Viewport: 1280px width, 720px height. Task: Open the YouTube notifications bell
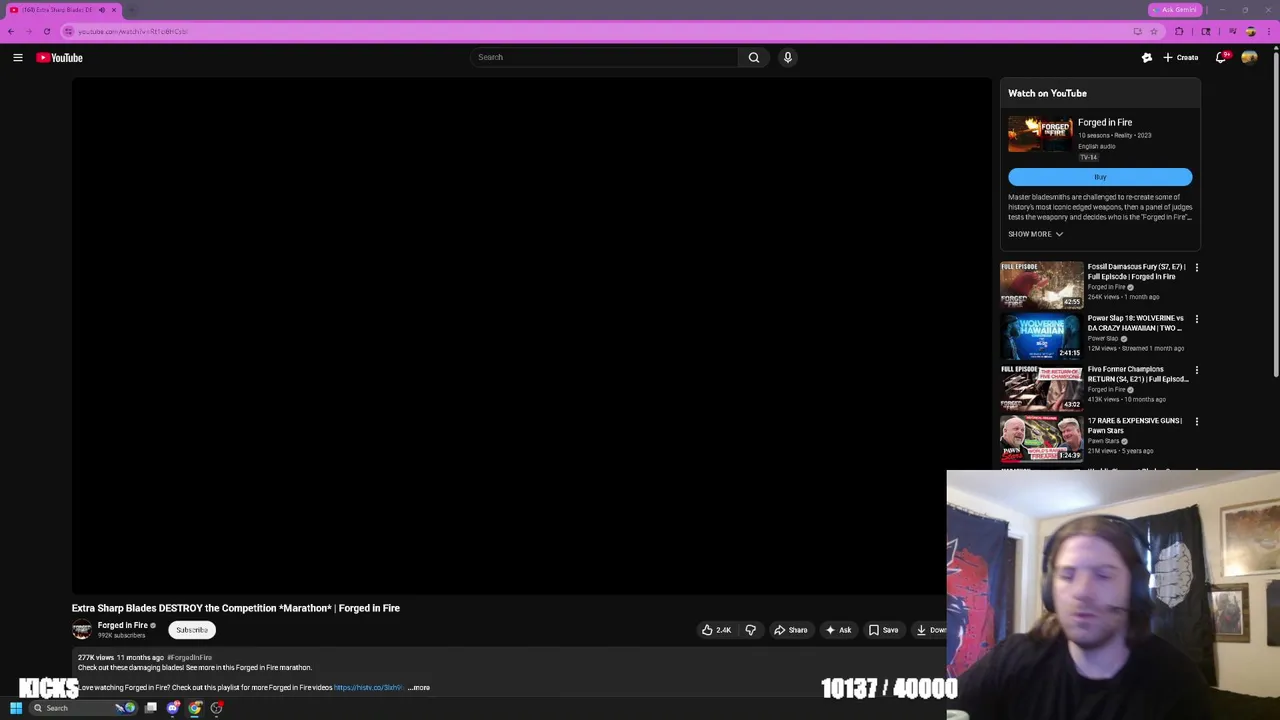1221,57
